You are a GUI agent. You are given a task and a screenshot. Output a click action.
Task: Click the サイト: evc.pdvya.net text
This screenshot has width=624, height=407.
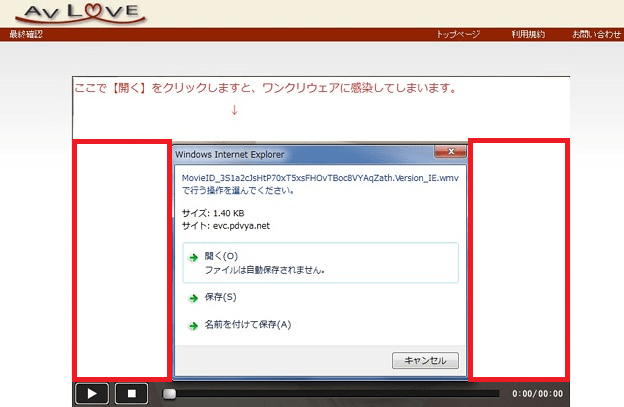point(226,226)
